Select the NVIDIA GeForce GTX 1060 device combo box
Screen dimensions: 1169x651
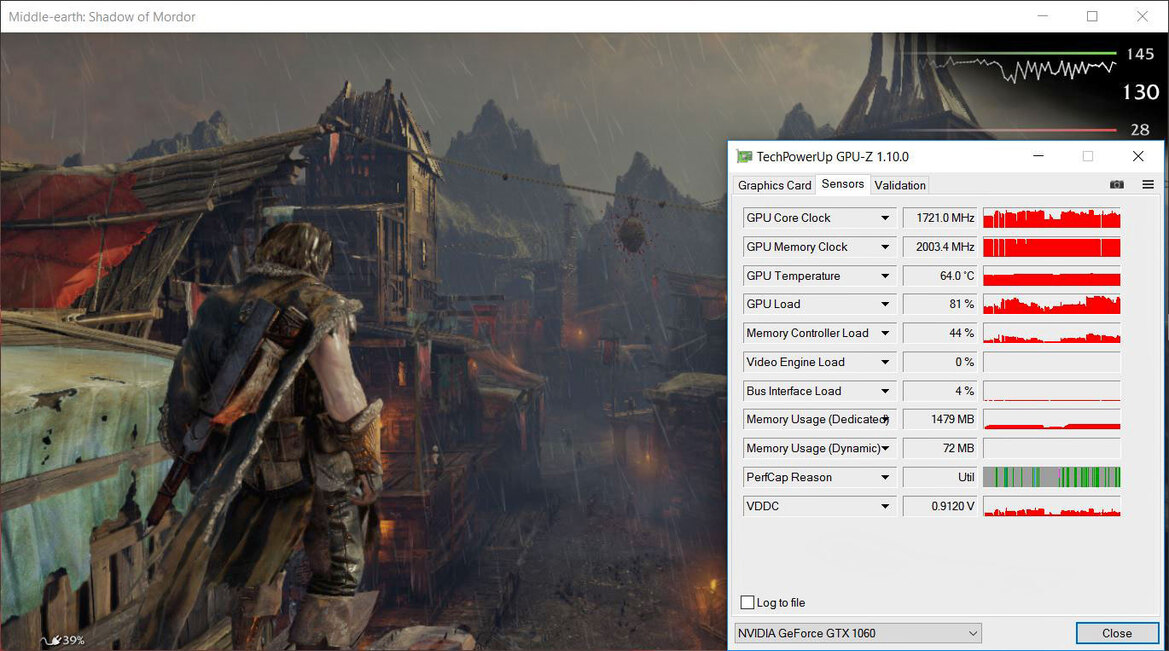pyautogui.click(x=857, y=633)
